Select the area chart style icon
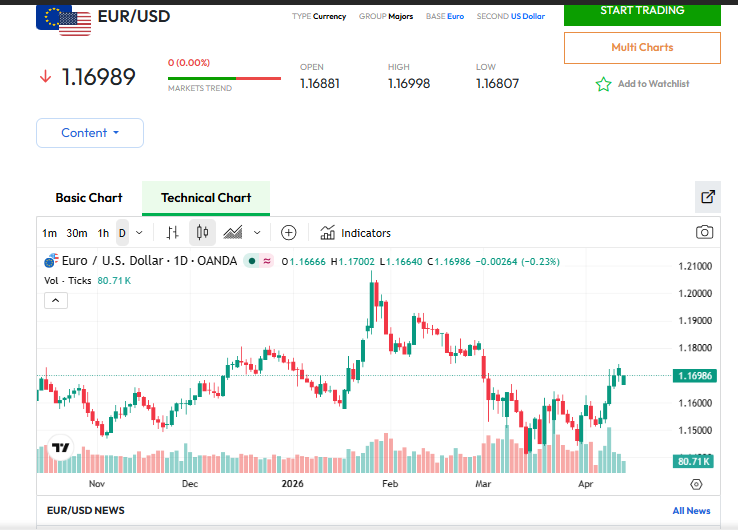The height and width of the screenshot is (530, 738). 233,233
